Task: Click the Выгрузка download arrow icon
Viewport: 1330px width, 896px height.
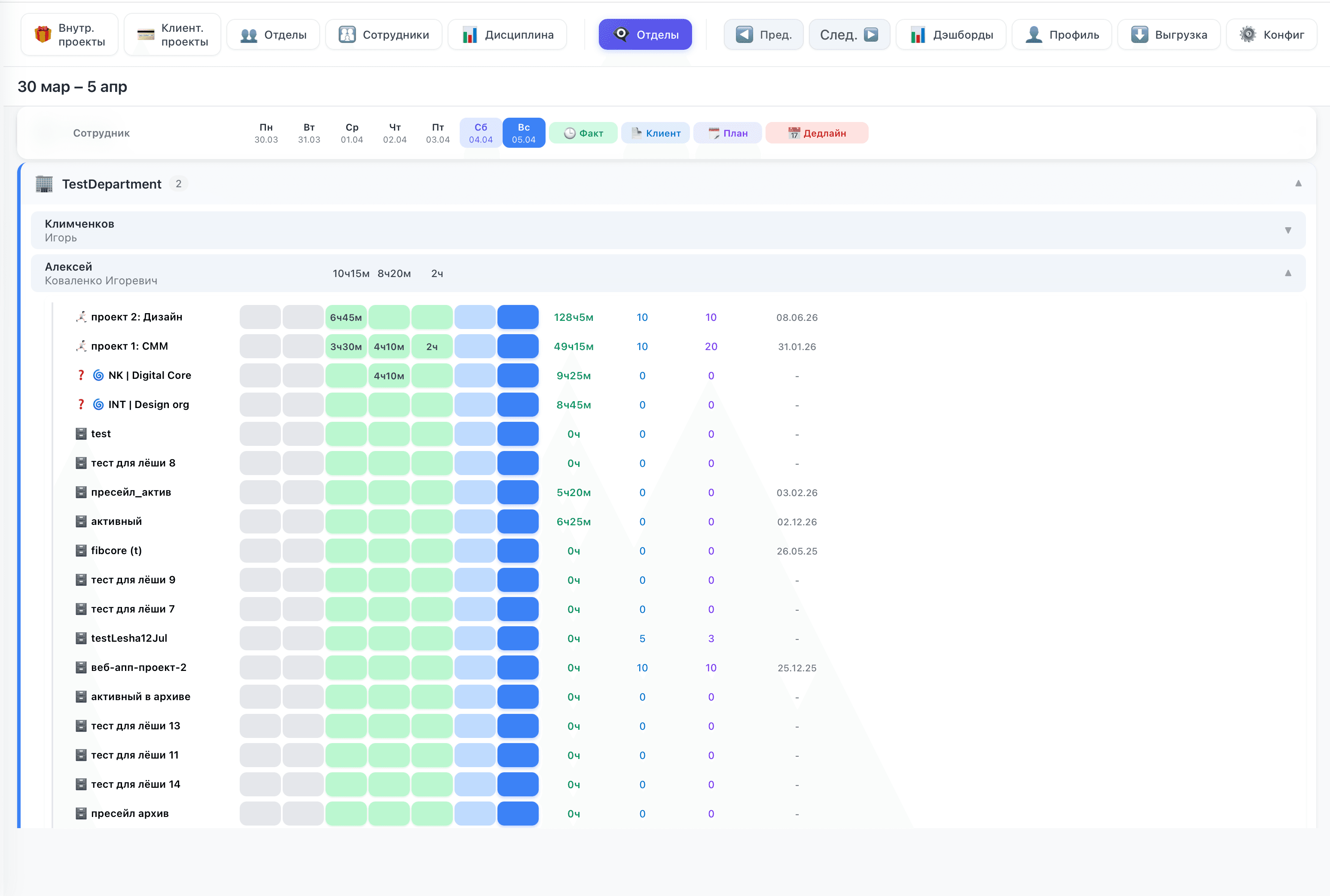Action: [1139, 35]
